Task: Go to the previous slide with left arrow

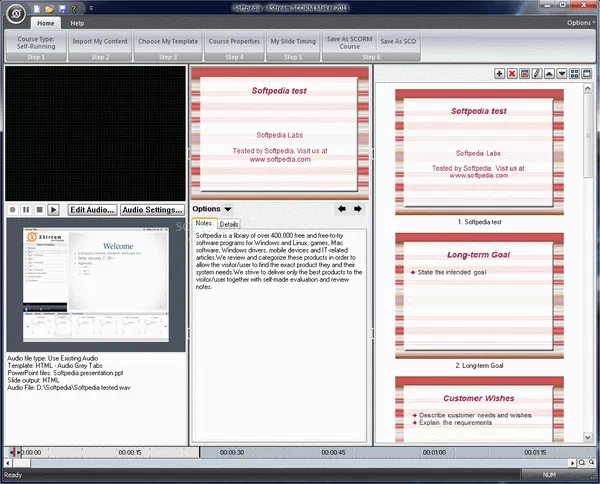Action: pos(342,209)
